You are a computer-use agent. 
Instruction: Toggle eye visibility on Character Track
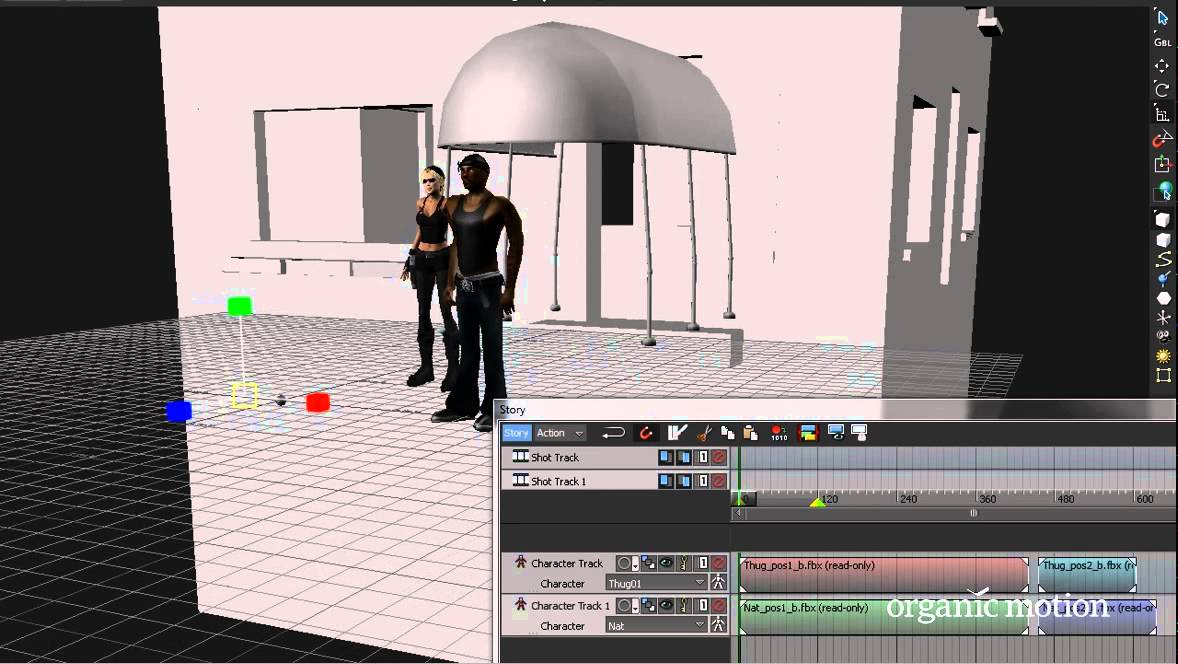point(666,563)
